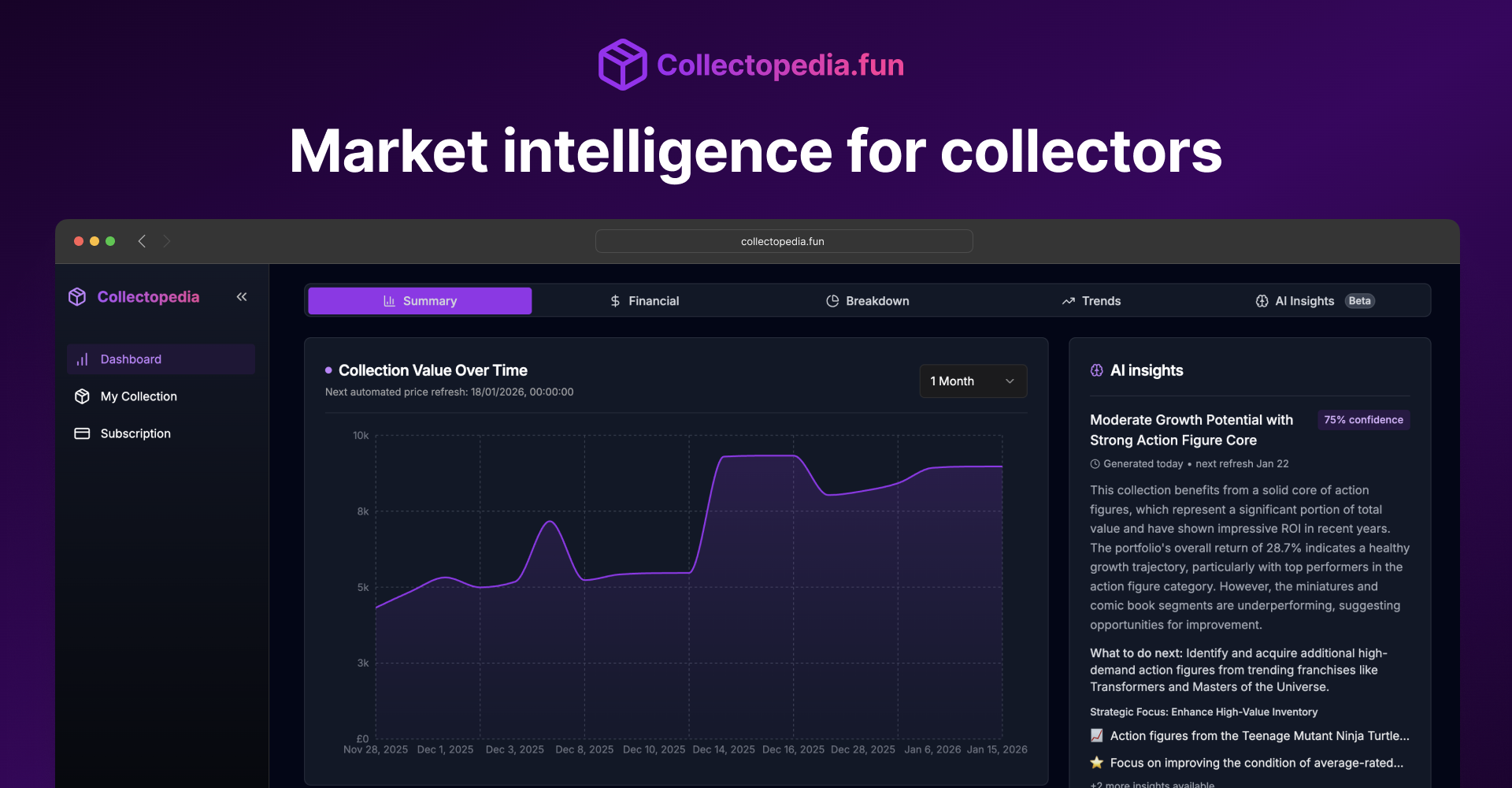Screen dimensions: 1512x788
Task: Click the clock icon next to Breakdown
Action: coord(833,300)
